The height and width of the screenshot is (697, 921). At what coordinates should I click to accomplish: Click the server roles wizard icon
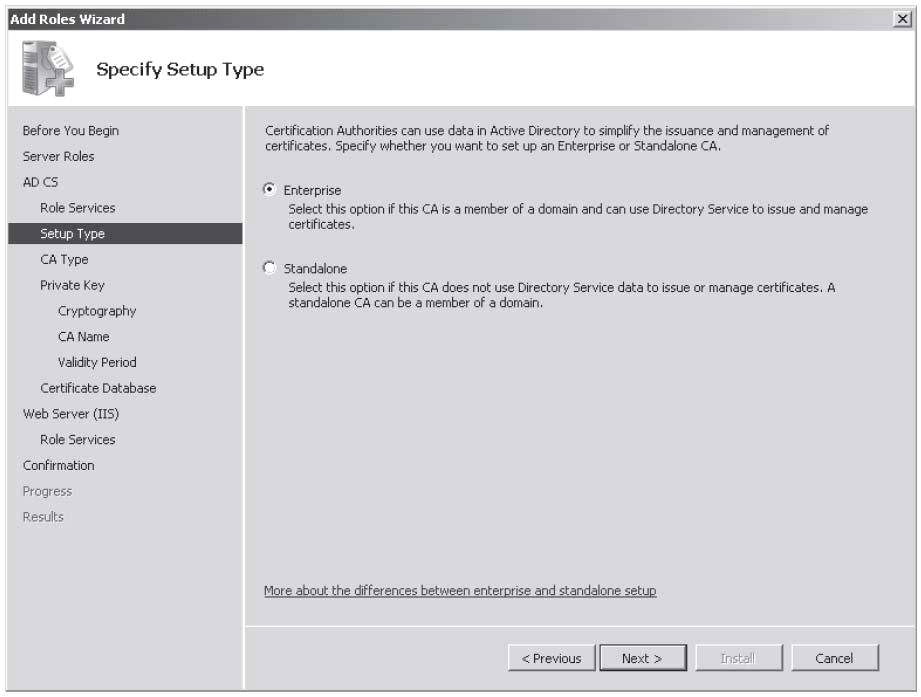pyautogui.click(x=48, y=69)
